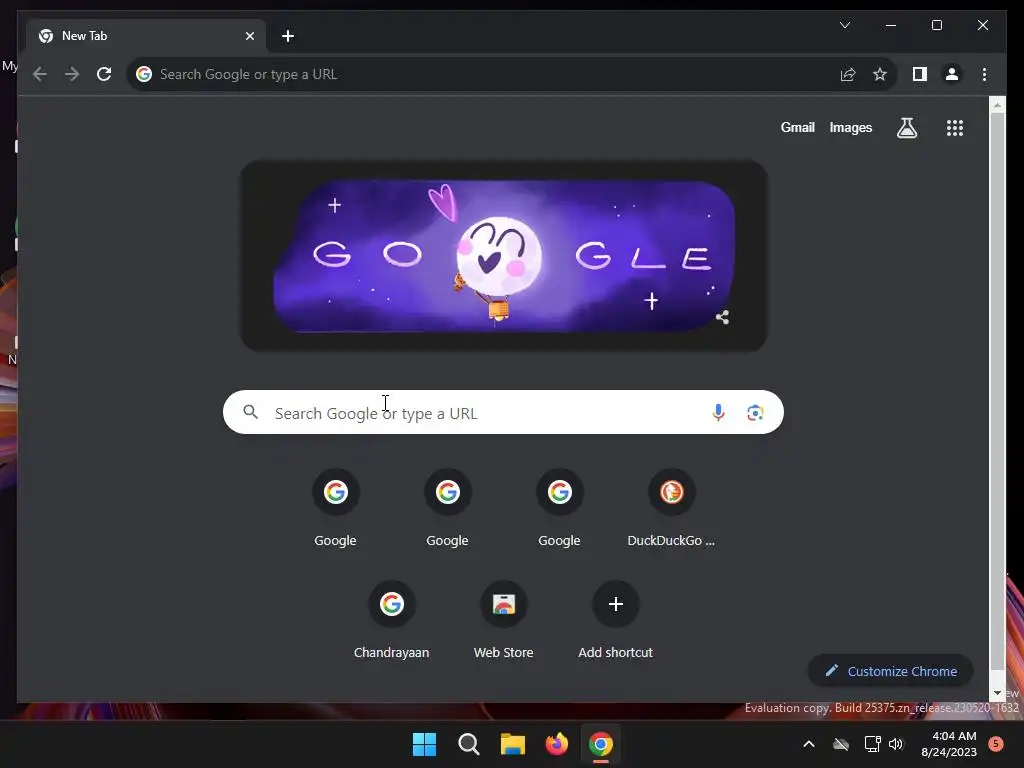Click the magnifier icon in the search box
1024x768 pixels.
click(x=251, y=412)
